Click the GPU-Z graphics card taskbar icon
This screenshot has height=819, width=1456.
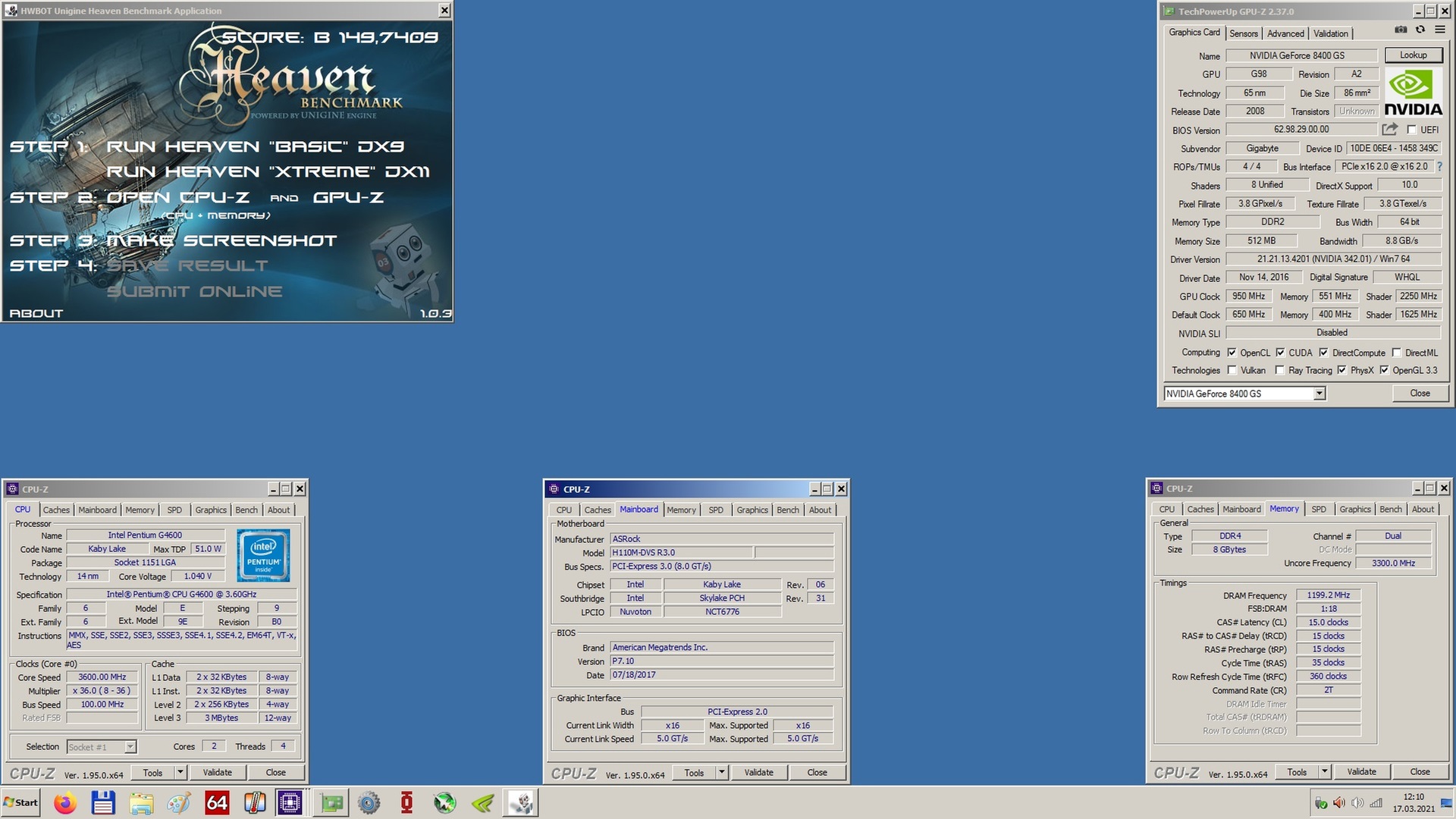coord(331,802)
